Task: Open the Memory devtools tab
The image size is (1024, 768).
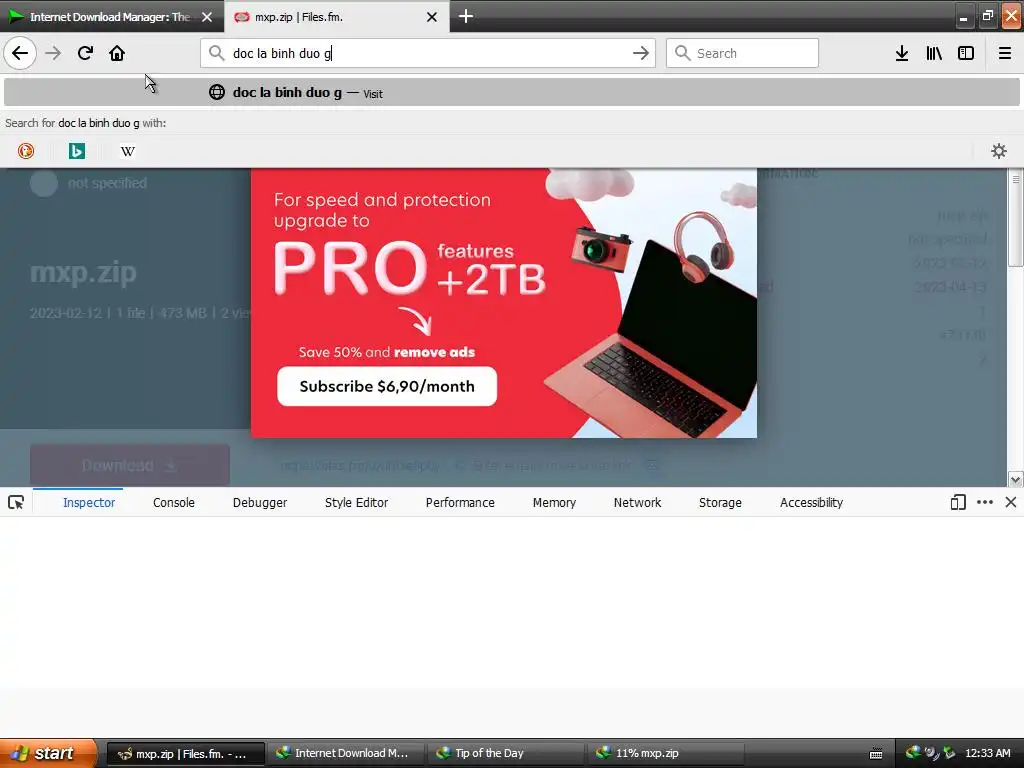Action: point(554,502)
